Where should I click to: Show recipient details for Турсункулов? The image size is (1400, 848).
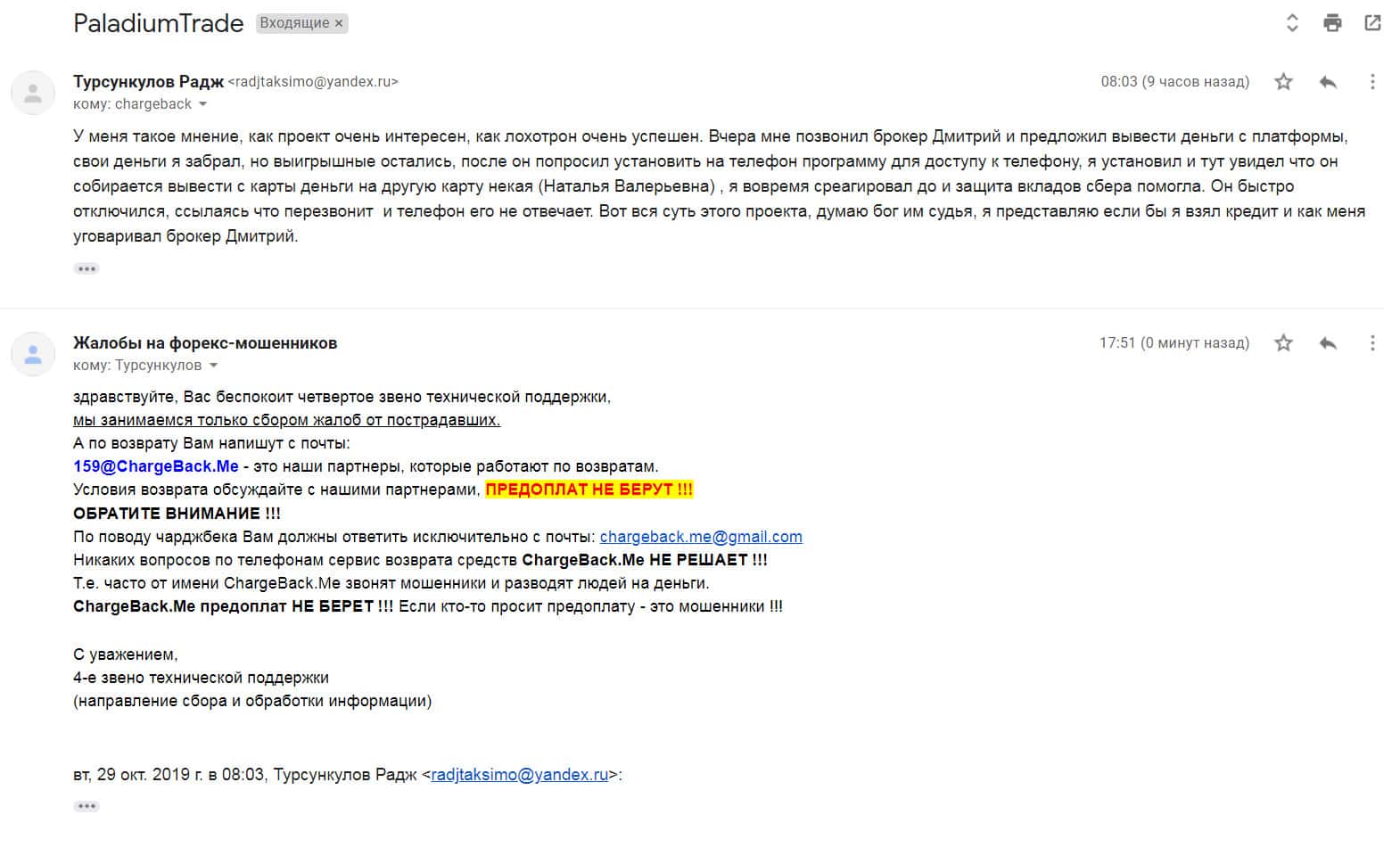point(213,366)
